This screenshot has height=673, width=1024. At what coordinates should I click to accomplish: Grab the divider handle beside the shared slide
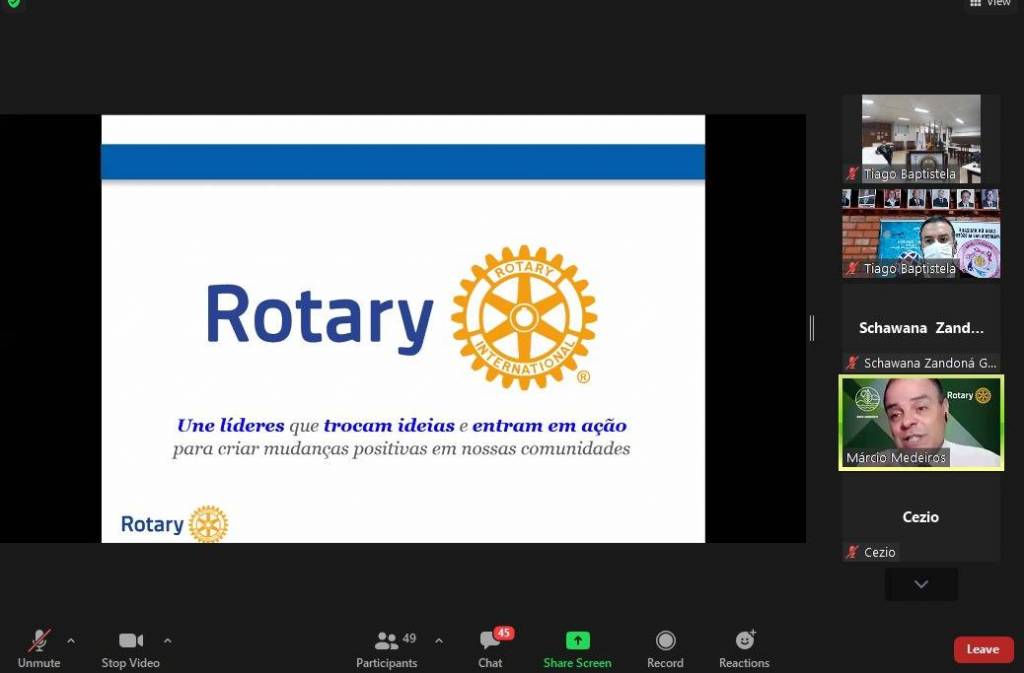point(811,327)
